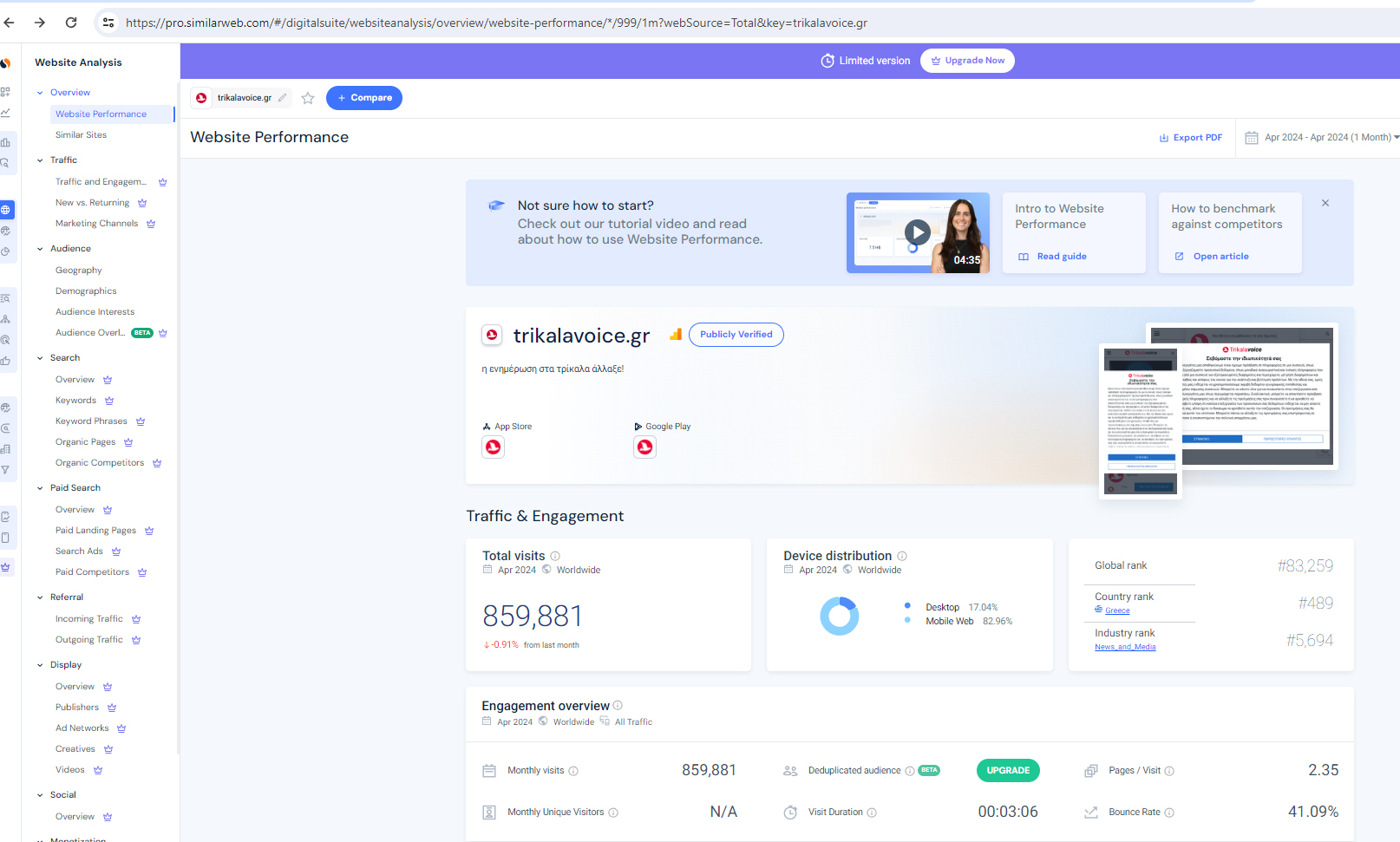This screenshot has width=1400, height=842.
Task: Play the tutorial video
Action: pos(917,232)
